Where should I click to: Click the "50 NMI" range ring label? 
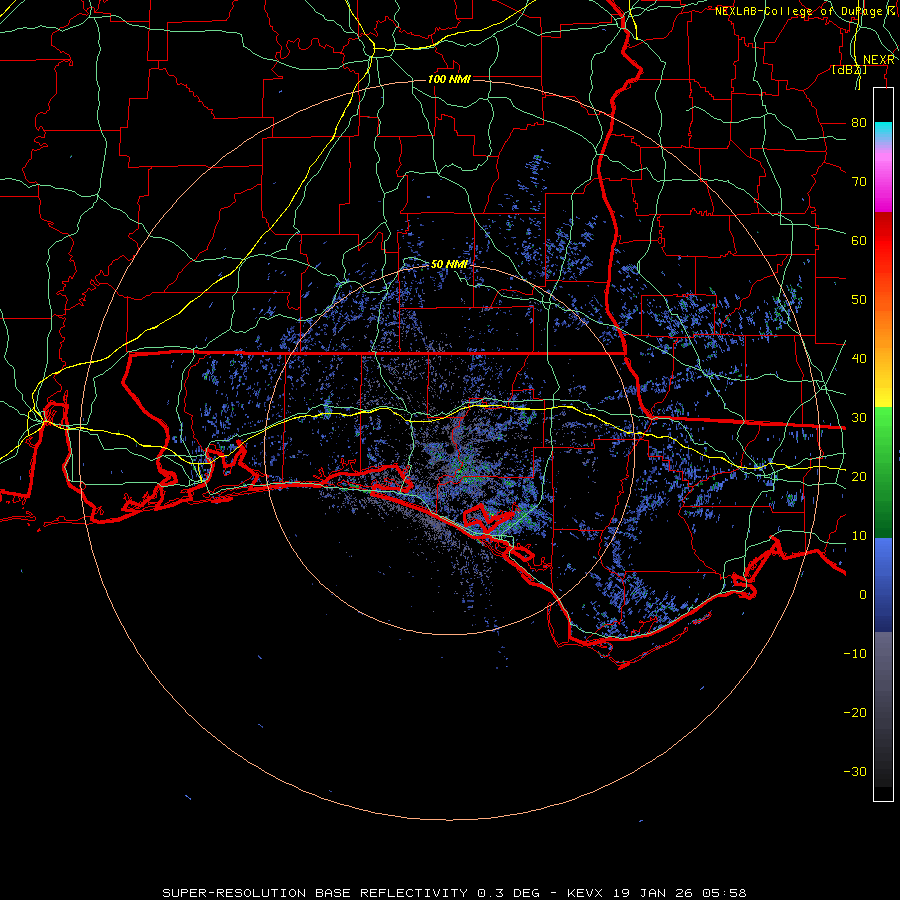(449, 265)
